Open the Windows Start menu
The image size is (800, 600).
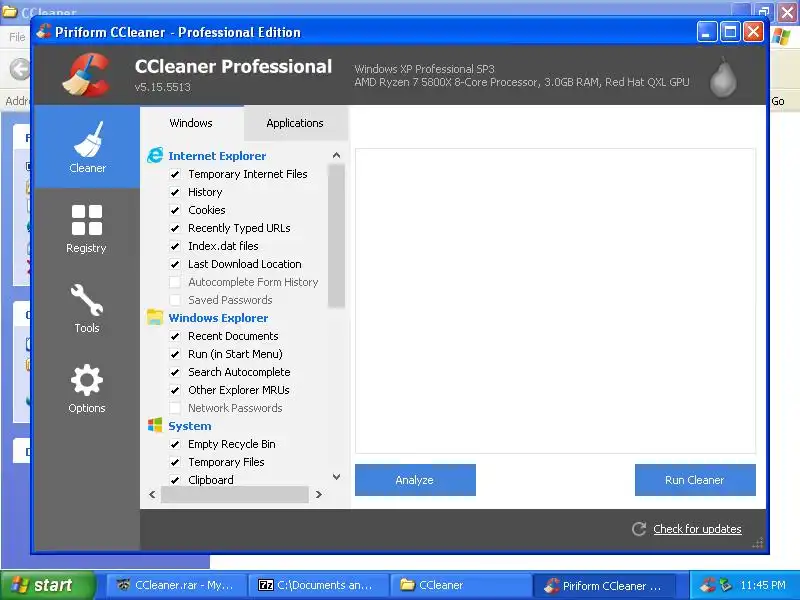(x=47, y=585)
